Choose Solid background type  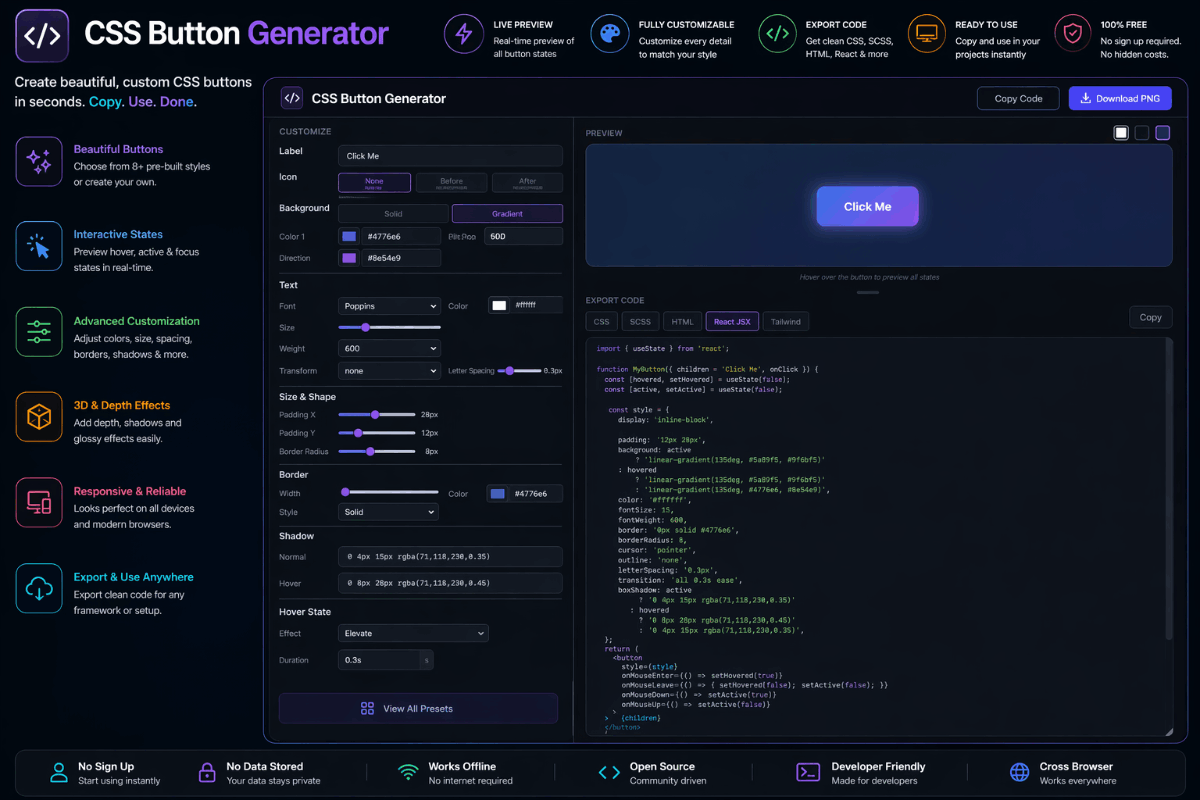tap(393, 213)
